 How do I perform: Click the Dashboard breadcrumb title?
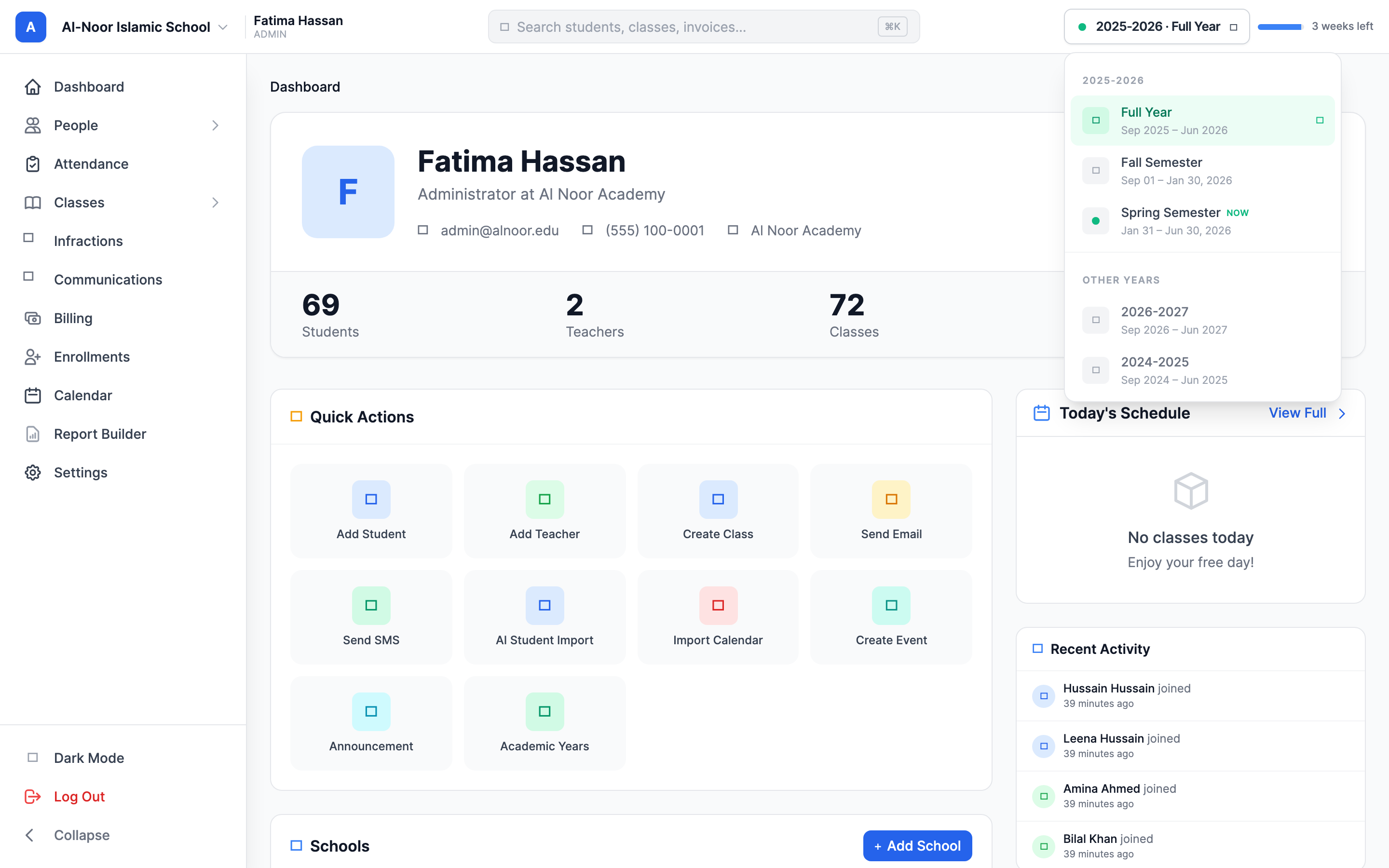pos(305,87)
